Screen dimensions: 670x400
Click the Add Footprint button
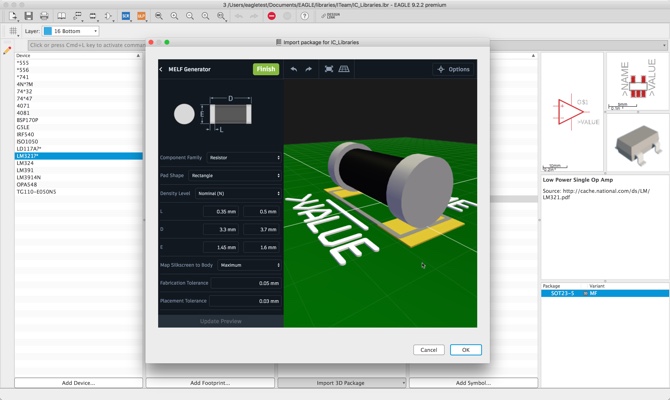tap(210, 383)
